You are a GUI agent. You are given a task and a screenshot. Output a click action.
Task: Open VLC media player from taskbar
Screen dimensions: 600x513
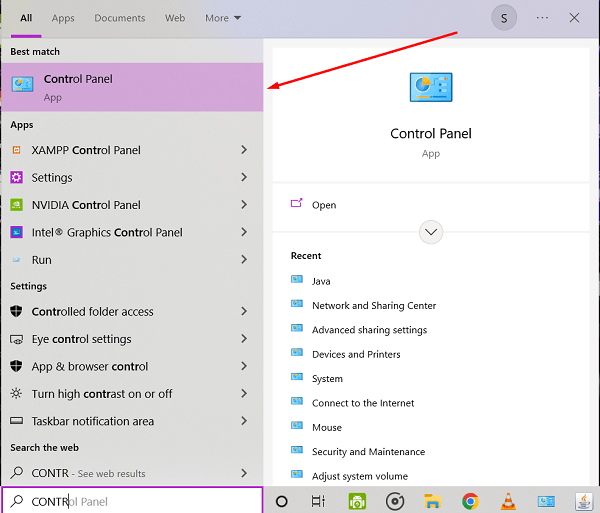pos(508,501)
